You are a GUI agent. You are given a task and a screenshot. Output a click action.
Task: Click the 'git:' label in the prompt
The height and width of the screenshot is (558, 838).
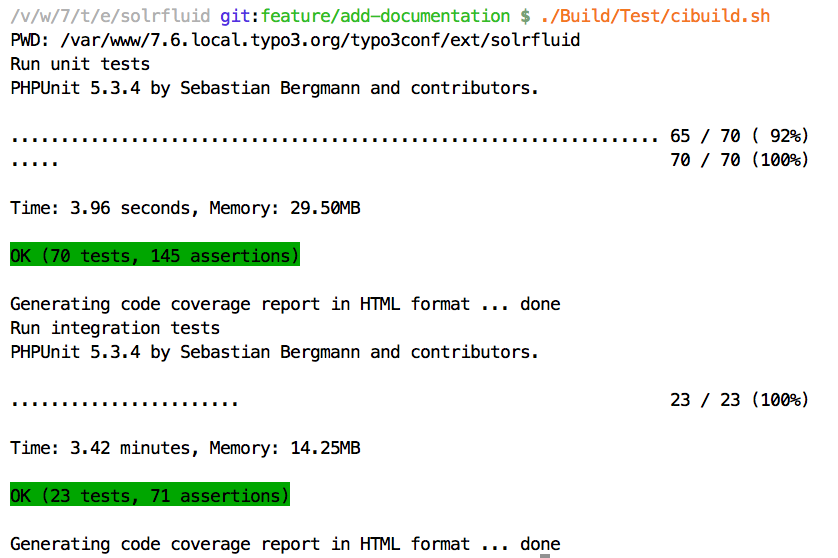click(x=240, y=16)
